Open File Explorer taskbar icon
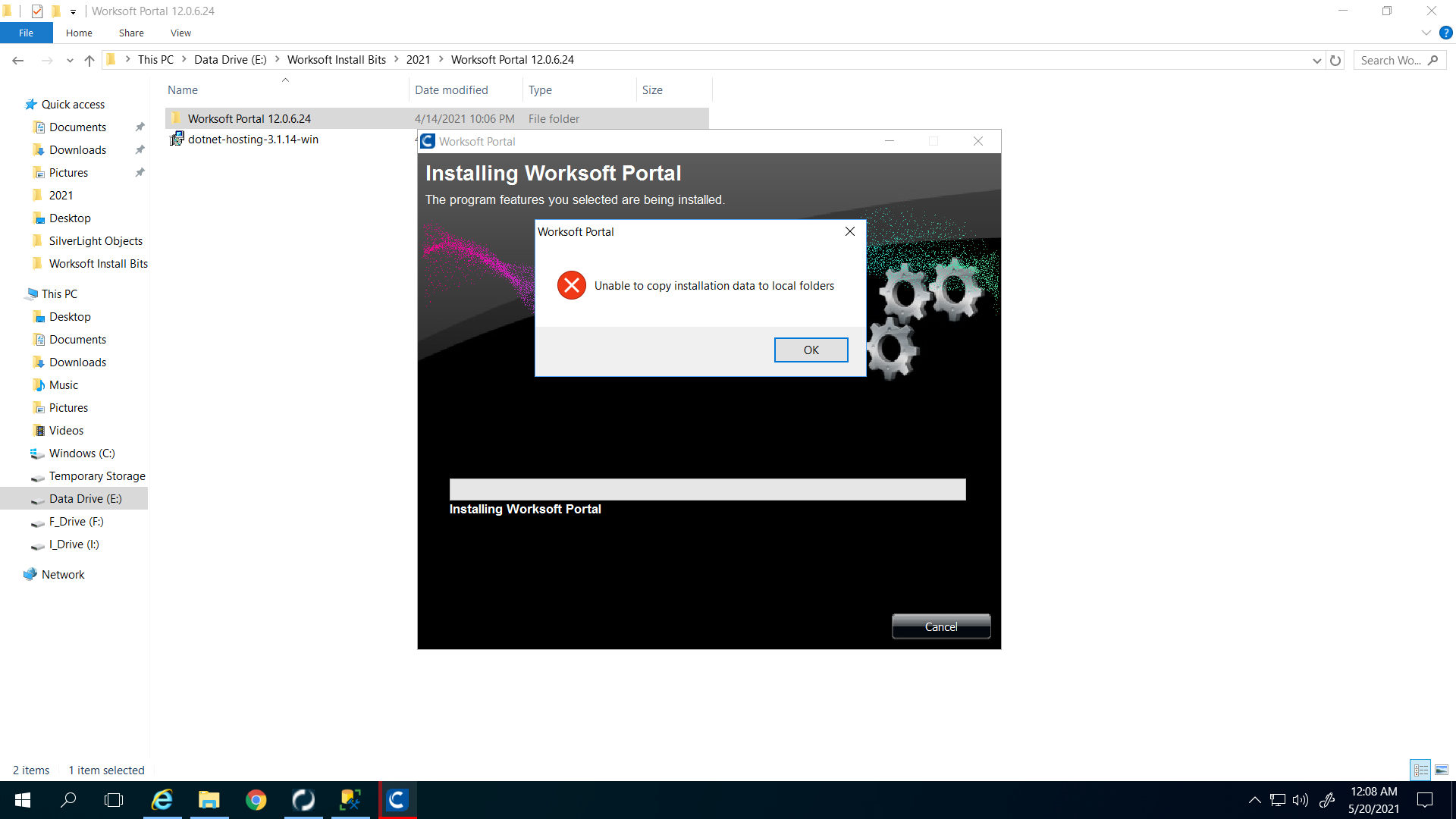The image size is (1456, 819). [x=209, y=800]
